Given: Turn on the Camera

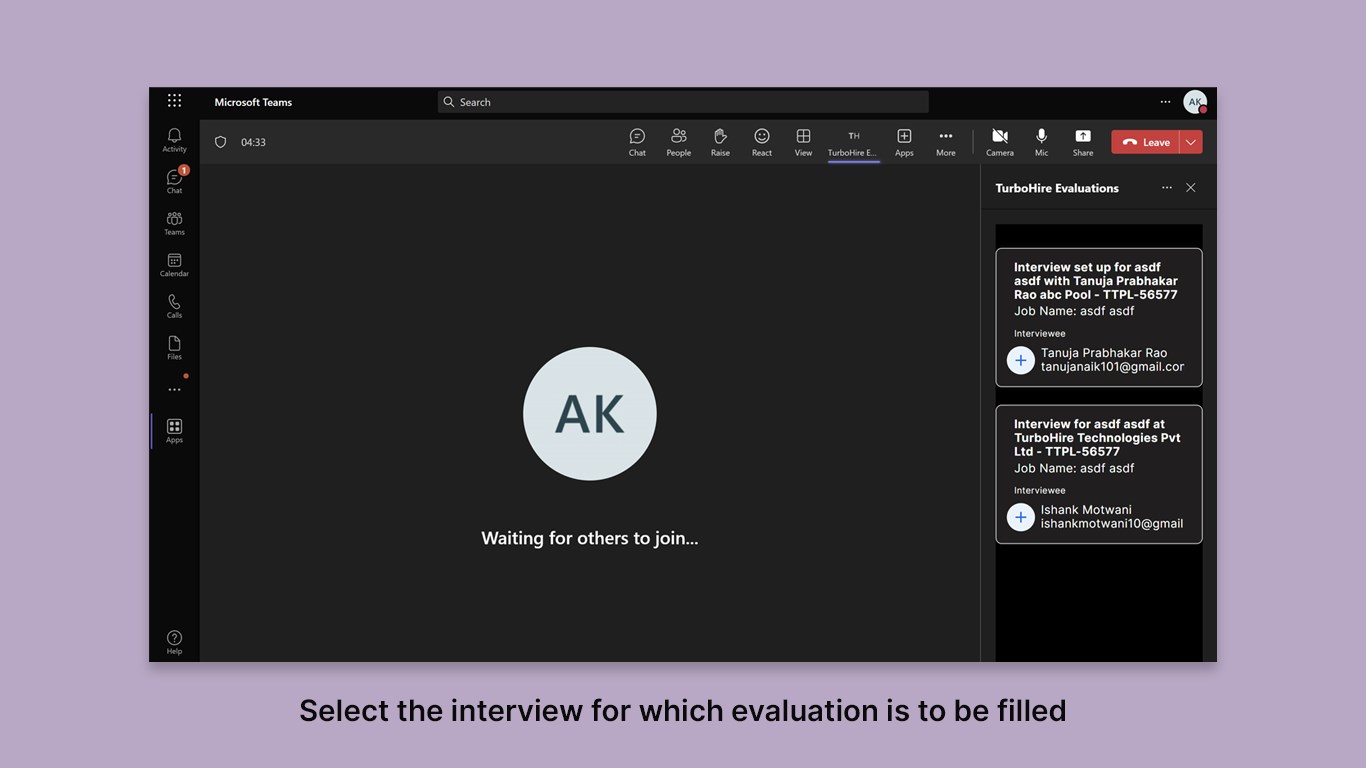Looking at the screenshot, I should click(1000, 142).
